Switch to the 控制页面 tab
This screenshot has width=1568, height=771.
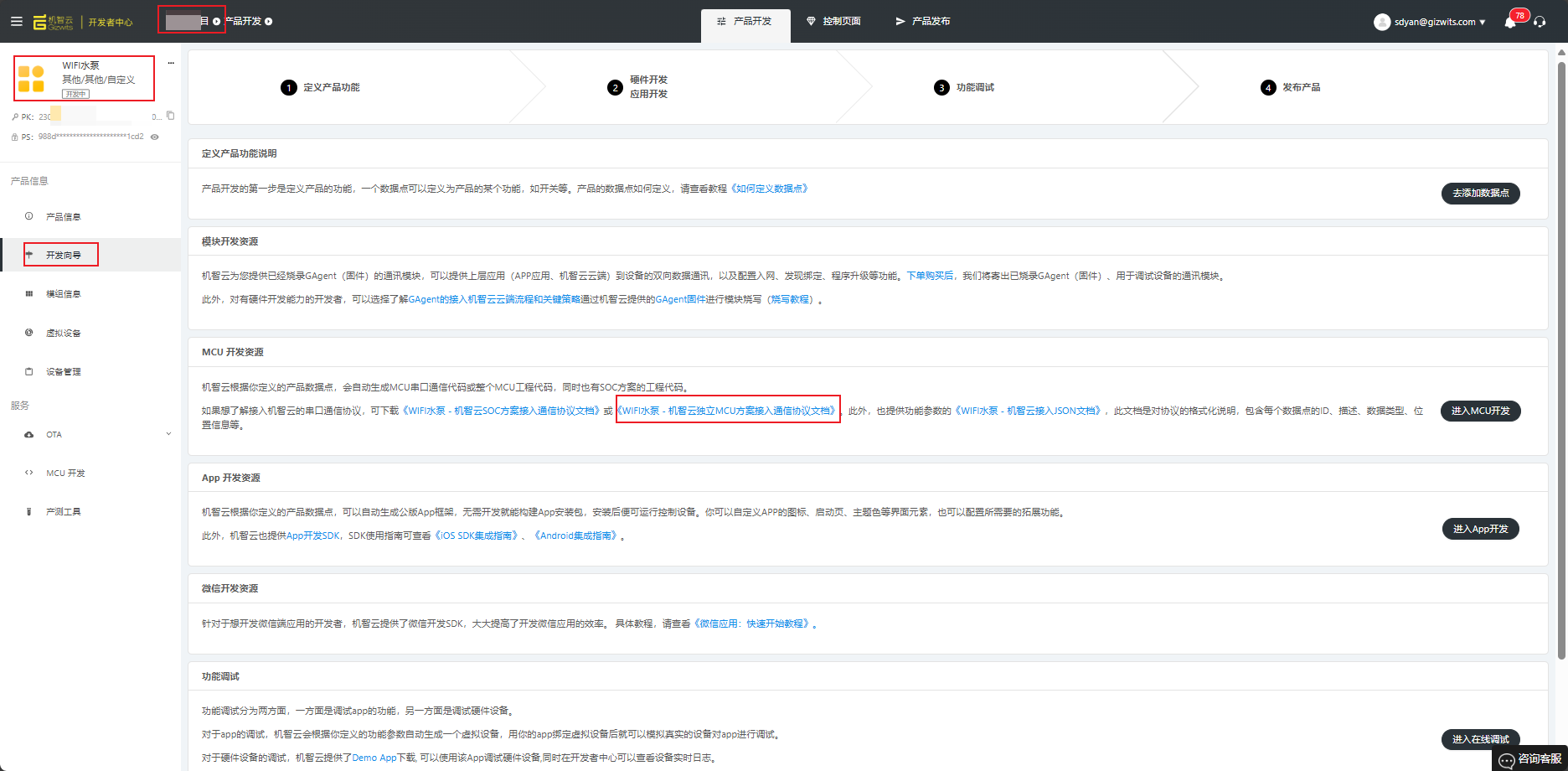click(833, 21)
